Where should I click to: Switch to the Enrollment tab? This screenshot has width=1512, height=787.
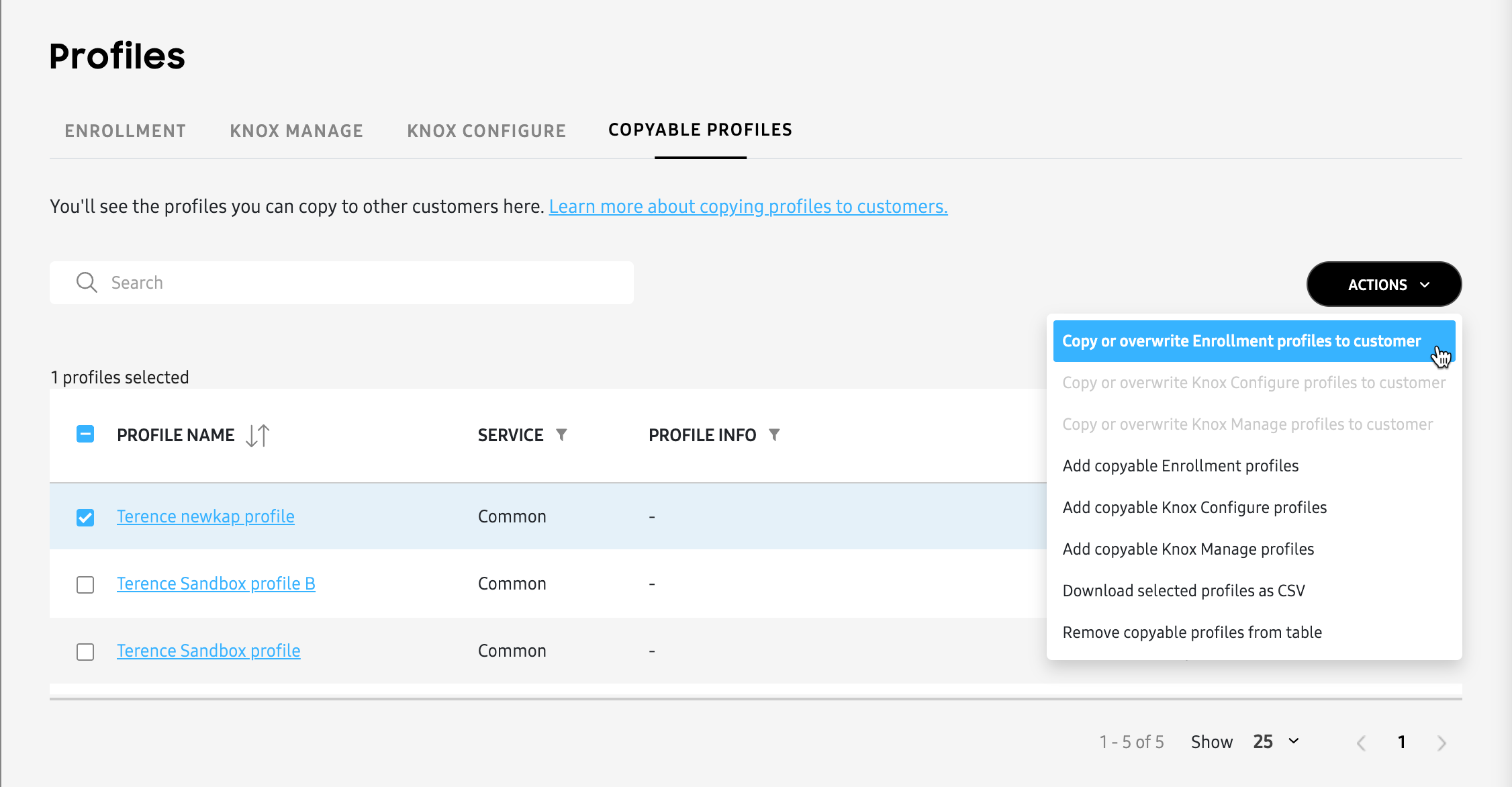coord(126,131)
